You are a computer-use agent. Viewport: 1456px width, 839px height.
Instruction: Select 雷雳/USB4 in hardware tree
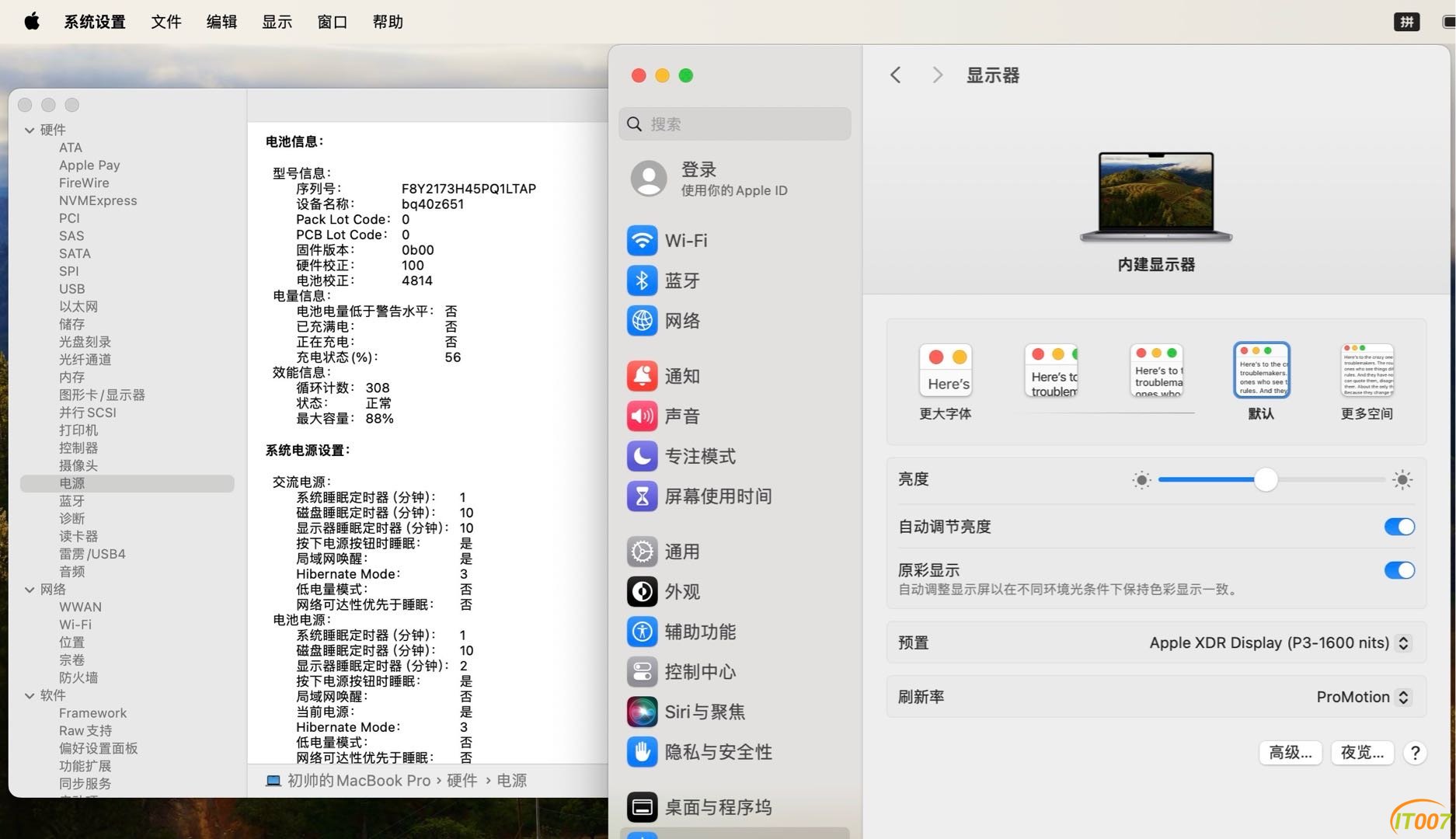92,554
